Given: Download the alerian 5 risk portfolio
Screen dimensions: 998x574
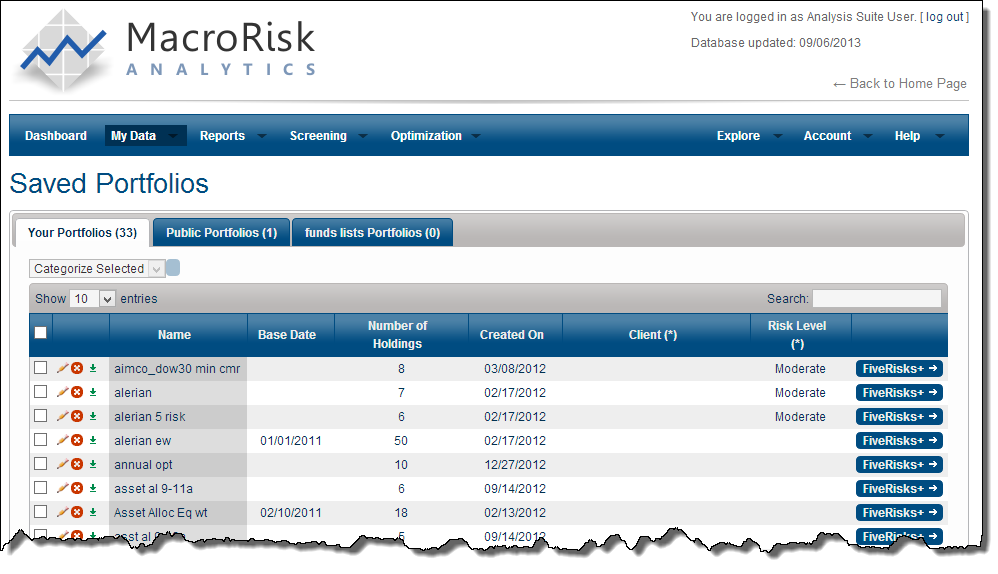Looking at the screenshot, I should click(x=93, y=417).
